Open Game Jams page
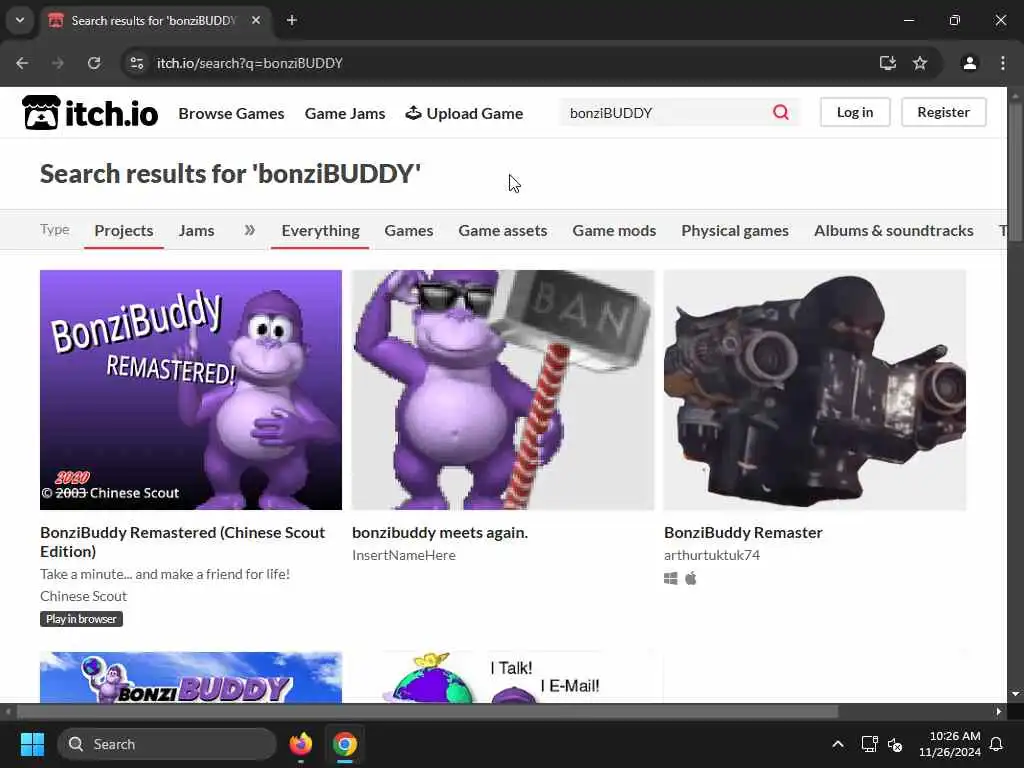The height and width of the screenshot is (768, 1024). point(345,113)
